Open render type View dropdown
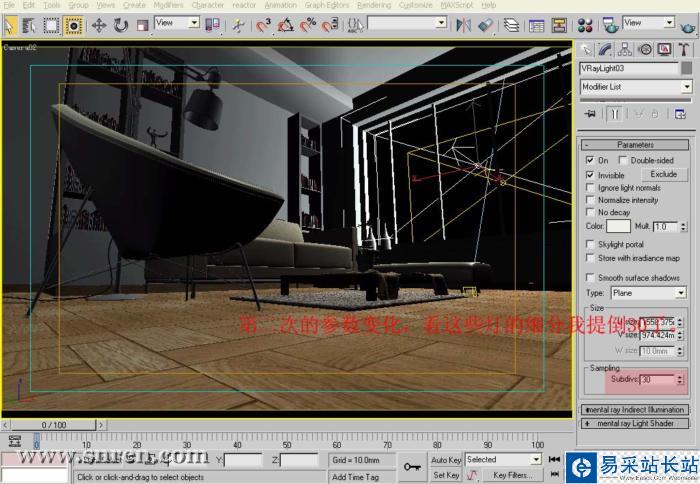Viewport: 700px width, 484px height. (x=648, y=23)
